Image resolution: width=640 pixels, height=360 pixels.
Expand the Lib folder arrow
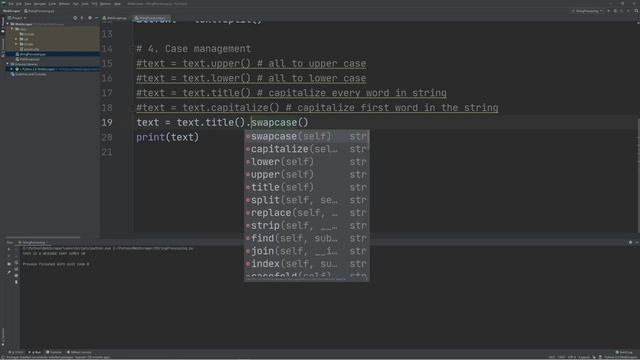(x=16, y=39)
